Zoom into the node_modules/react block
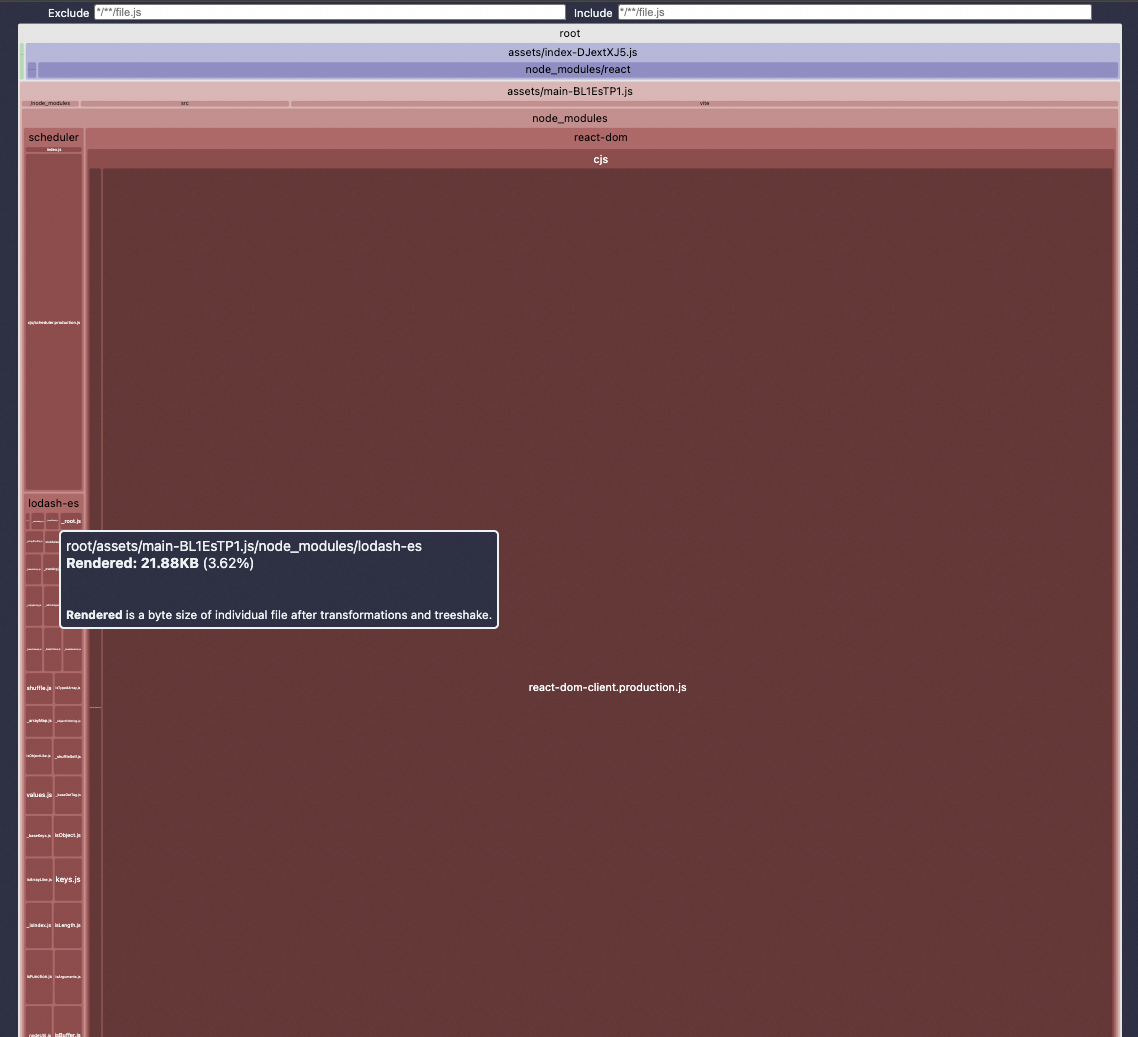This screenshot has width=1138, height=1037. pyautogui.click(x=578, y=70)
